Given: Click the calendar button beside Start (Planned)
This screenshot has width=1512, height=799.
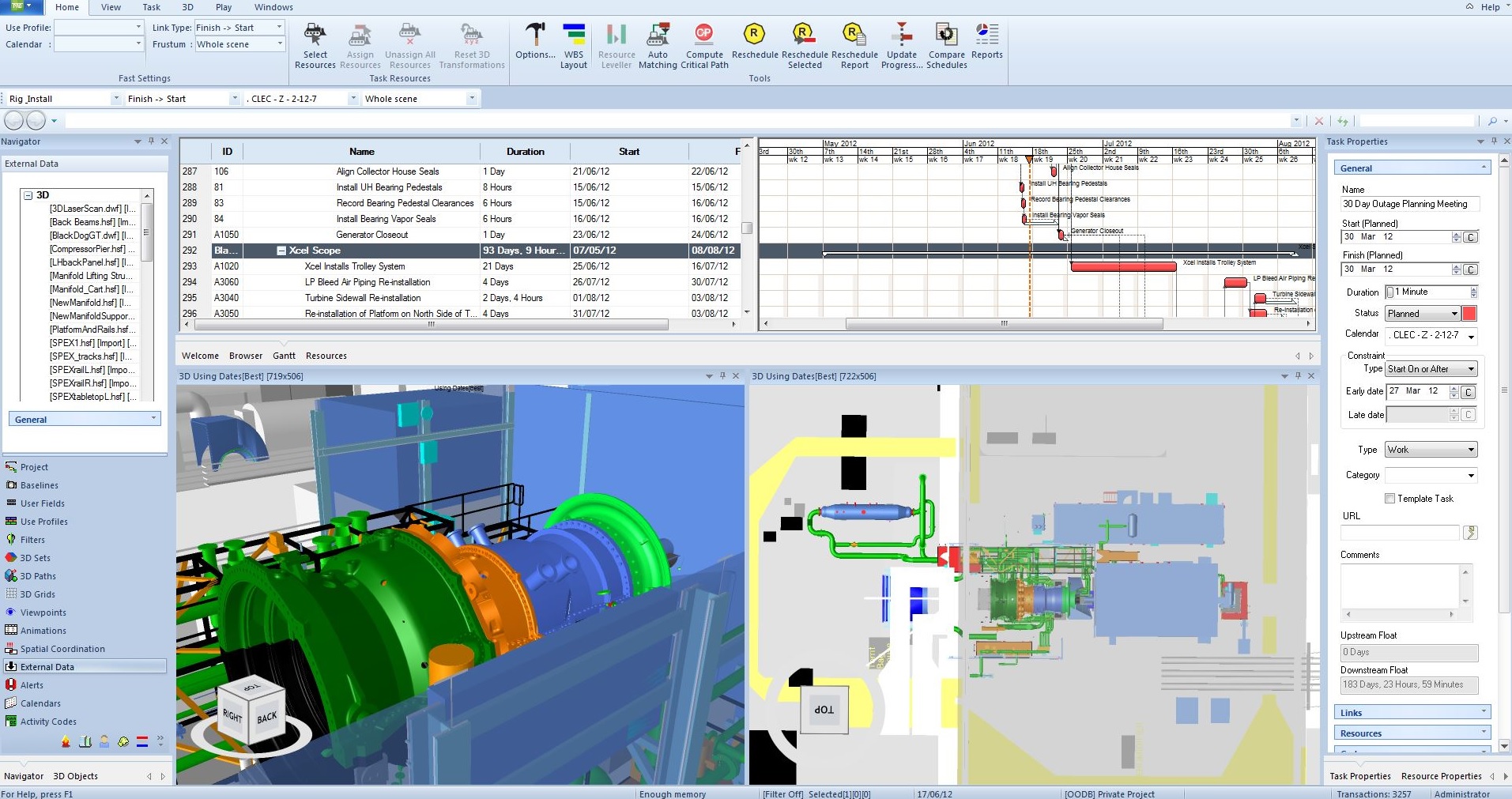Looking at the screenshot, I should coord(1470,237).
